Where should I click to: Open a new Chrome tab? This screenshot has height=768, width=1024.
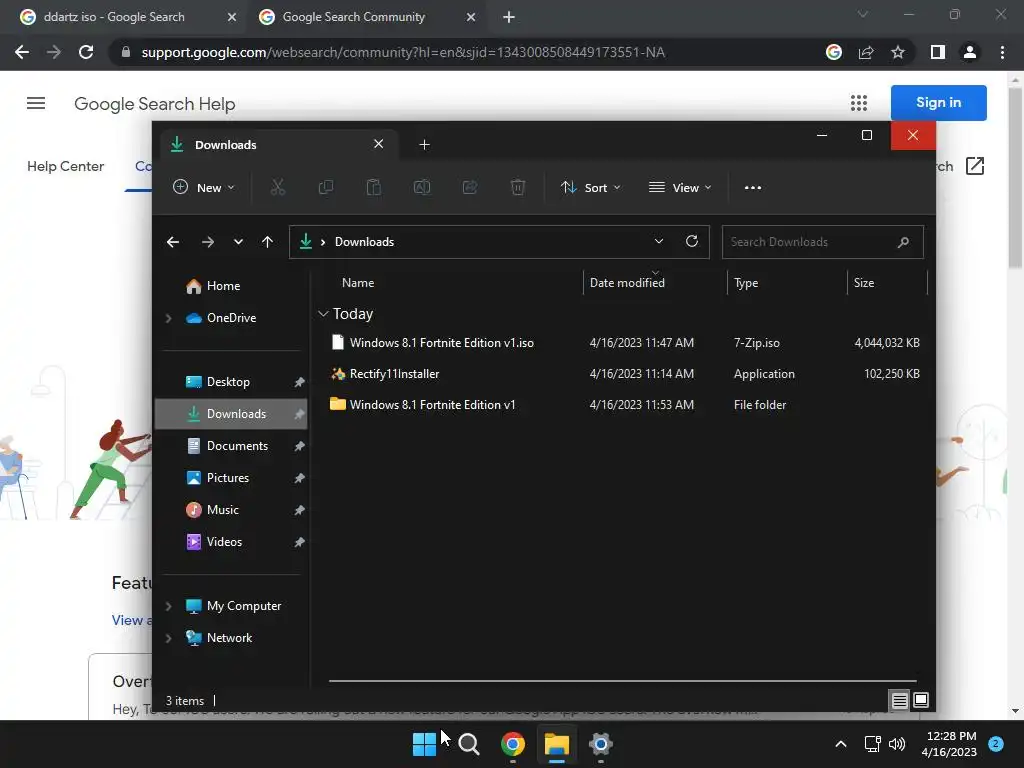(x=509, y=17)
